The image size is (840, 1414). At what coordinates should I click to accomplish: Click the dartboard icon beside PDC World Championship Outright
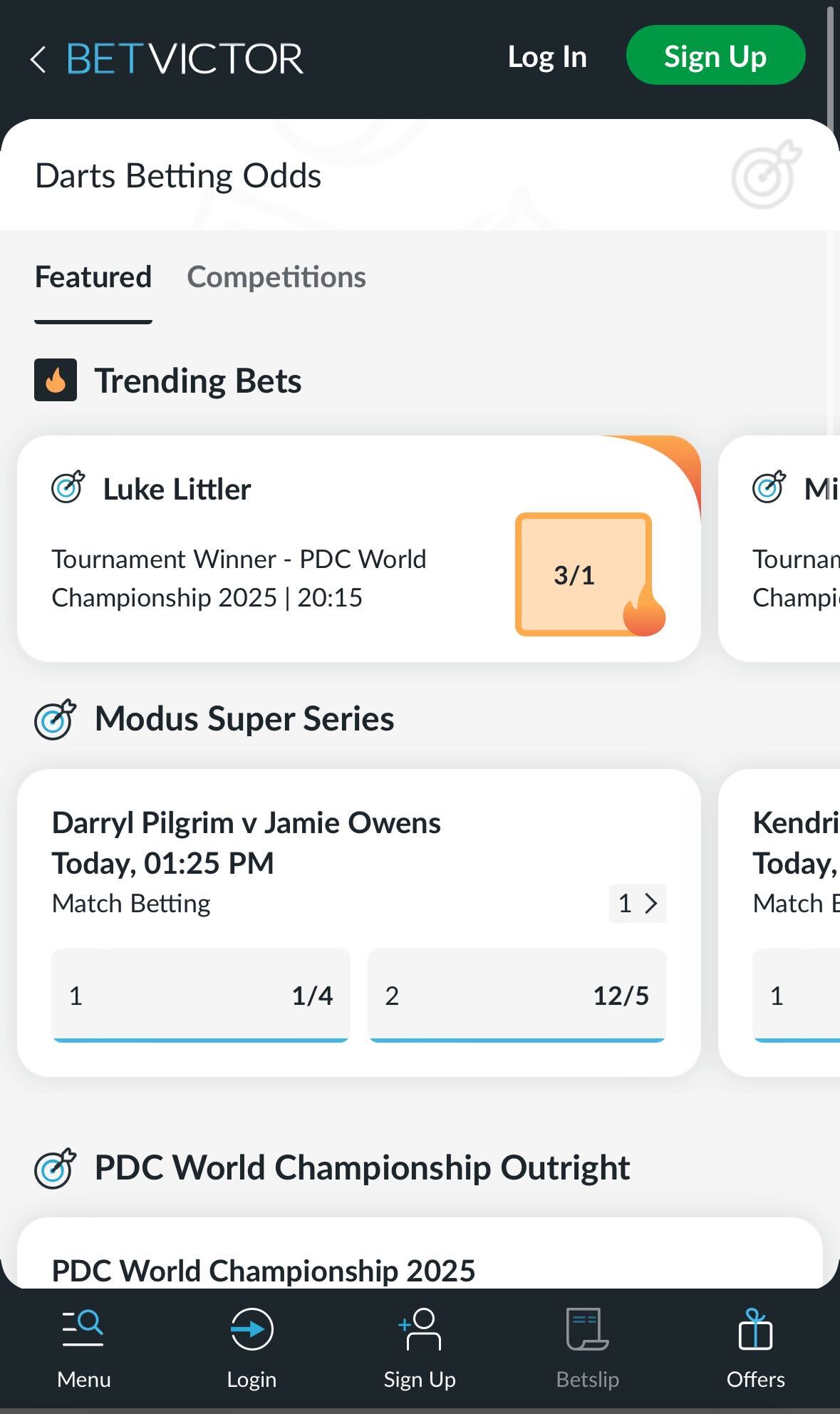56,1167
